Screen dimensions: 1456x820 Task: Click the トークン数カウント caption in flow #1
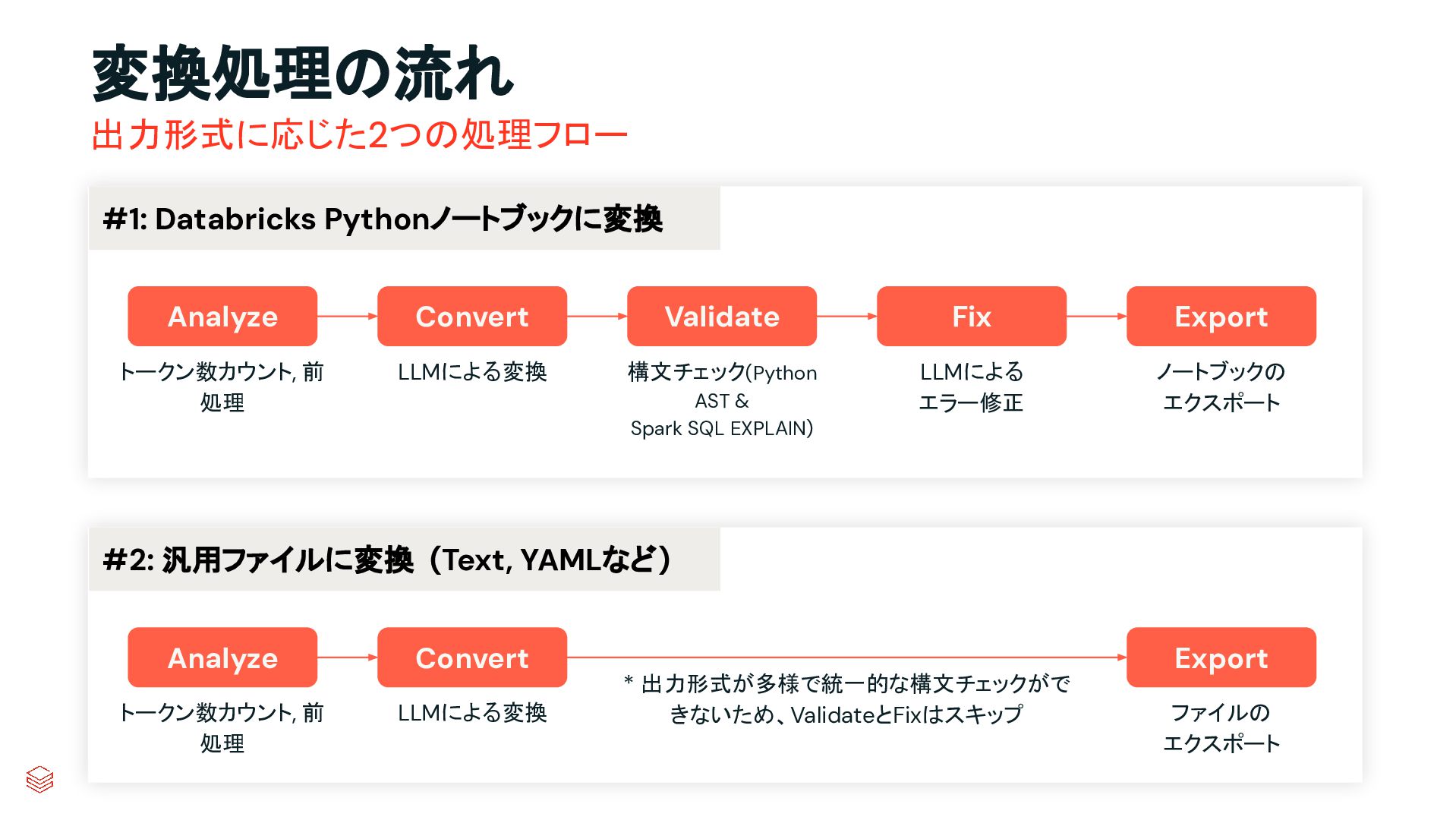[222, 386]
